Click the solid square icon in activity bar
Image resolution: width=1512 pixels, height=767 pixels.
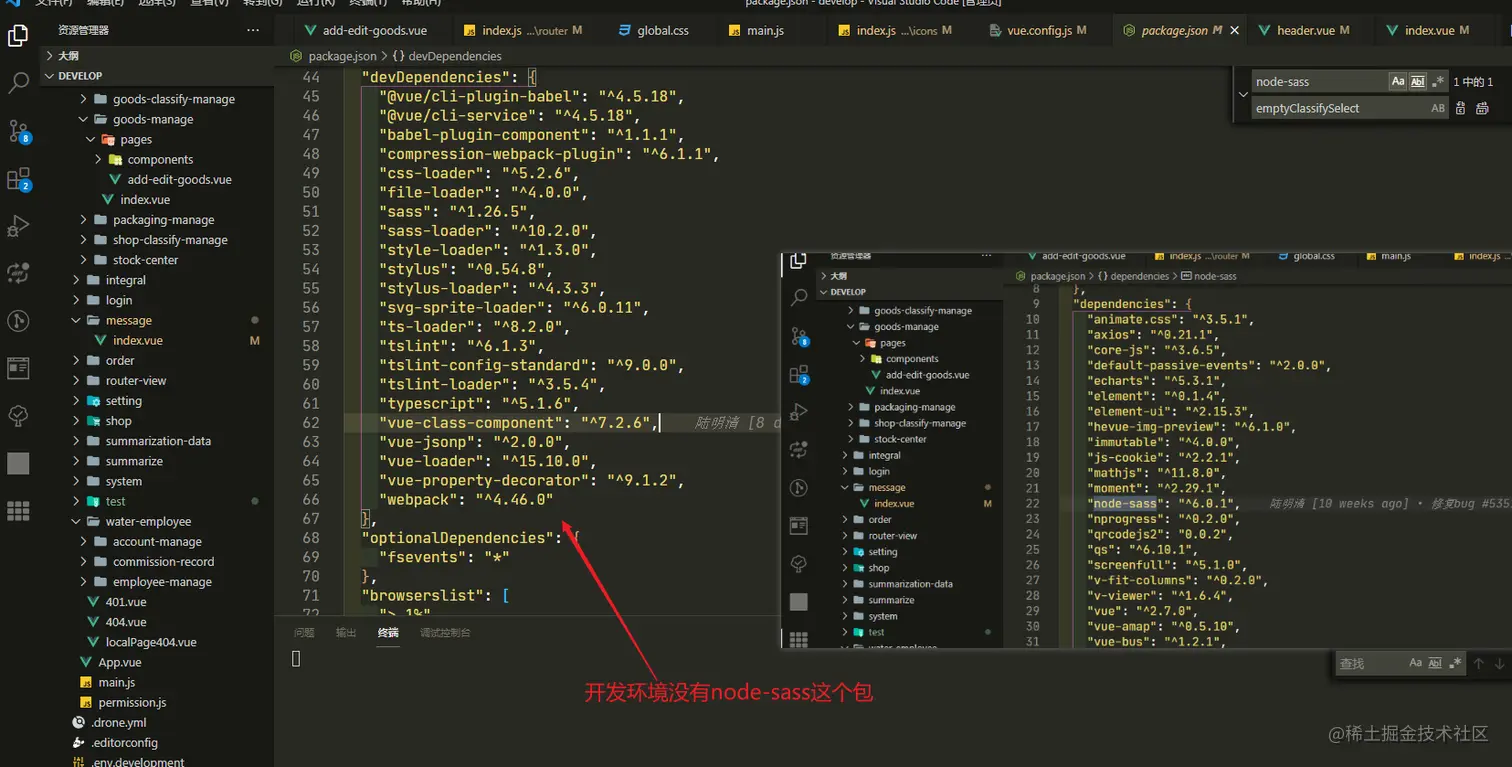(18, 463)
